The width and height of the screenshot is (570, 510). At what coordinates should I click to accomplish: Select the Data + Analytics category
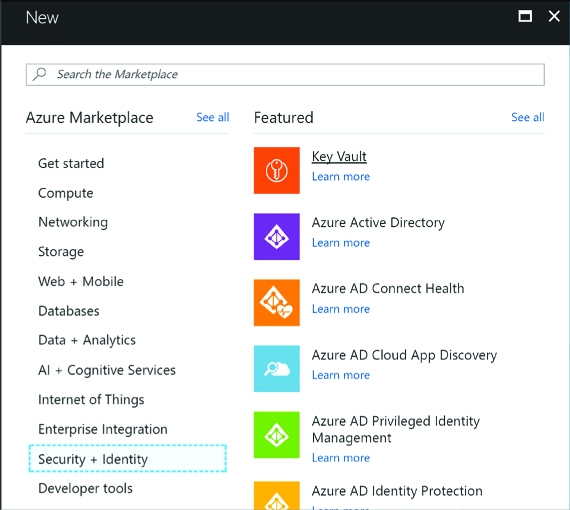(87, 340)
